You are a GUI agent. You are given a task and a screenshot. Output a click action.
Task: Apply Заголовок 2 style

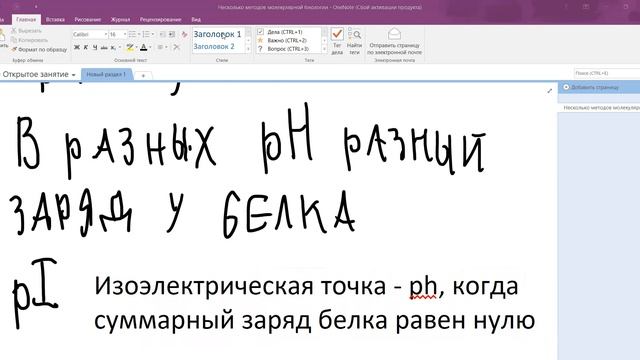[x=214, y=47]
